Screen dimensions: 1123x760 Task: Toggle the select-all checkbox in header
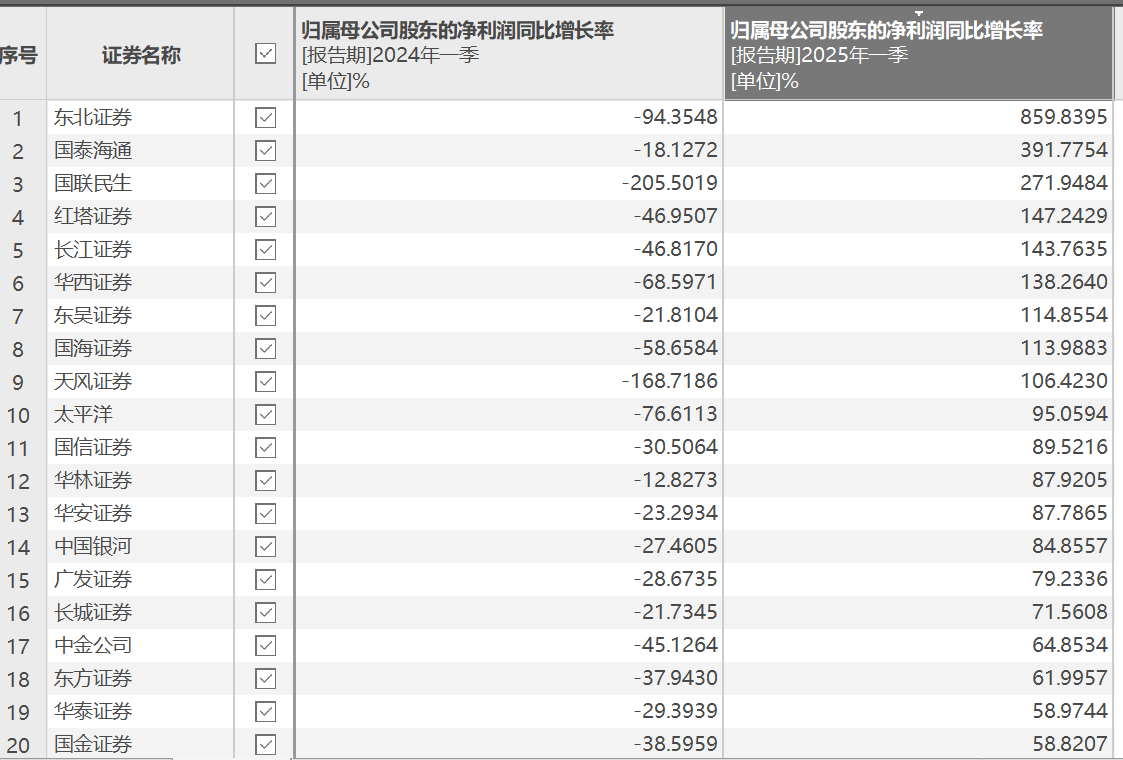(x=264, y=53)
